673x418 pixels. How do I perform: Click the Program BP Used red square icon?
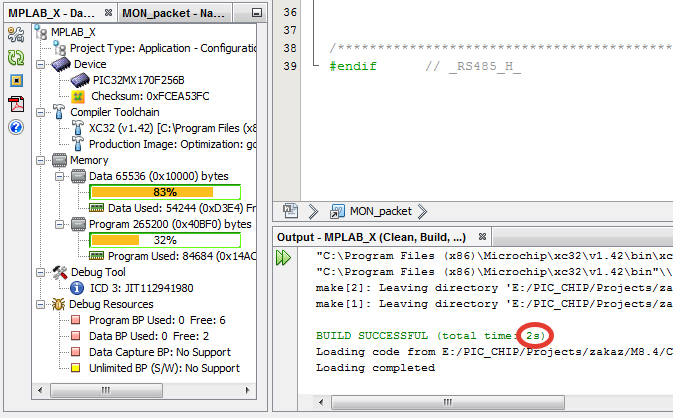point(76,320)
